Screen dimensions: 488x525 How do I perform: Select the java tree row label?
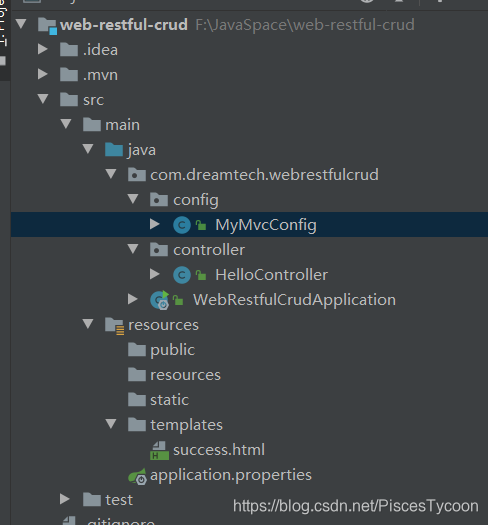(142, 150)
